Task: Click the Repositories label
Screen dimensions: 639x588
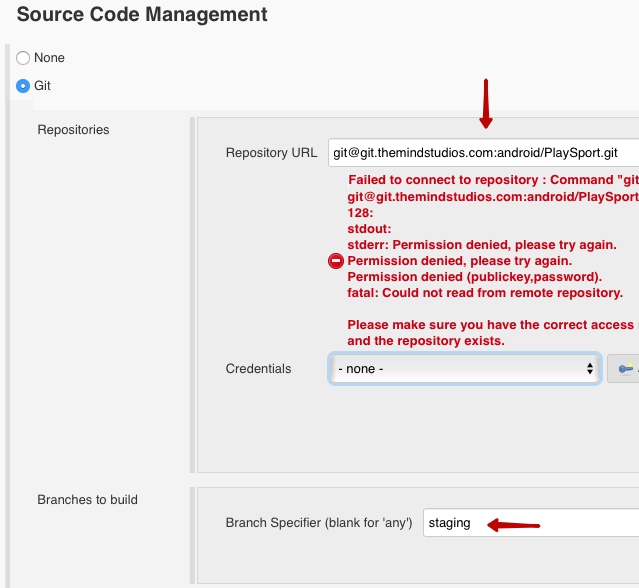Action: tap(73, 130)
